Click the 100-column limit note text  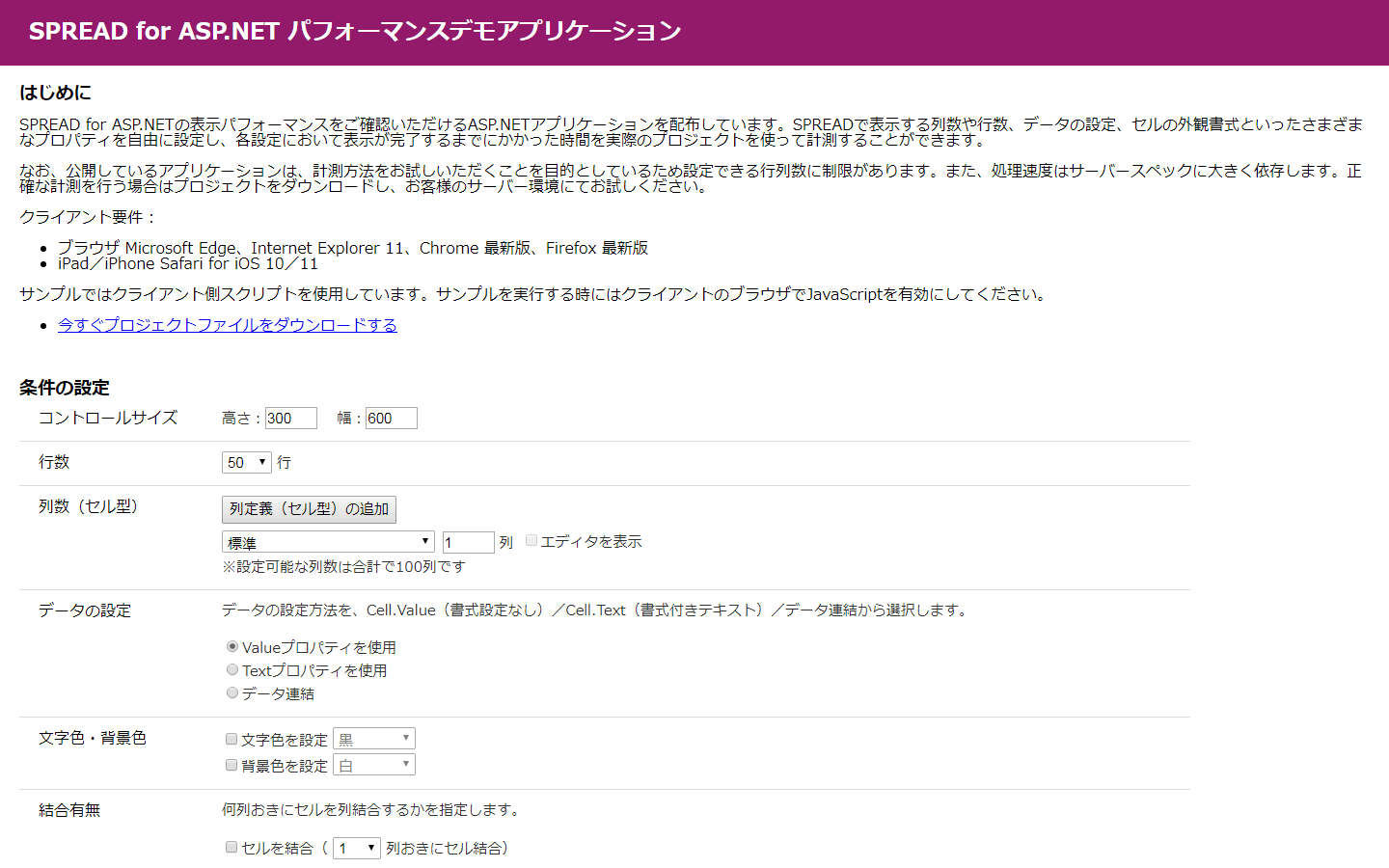pos(344,567)
